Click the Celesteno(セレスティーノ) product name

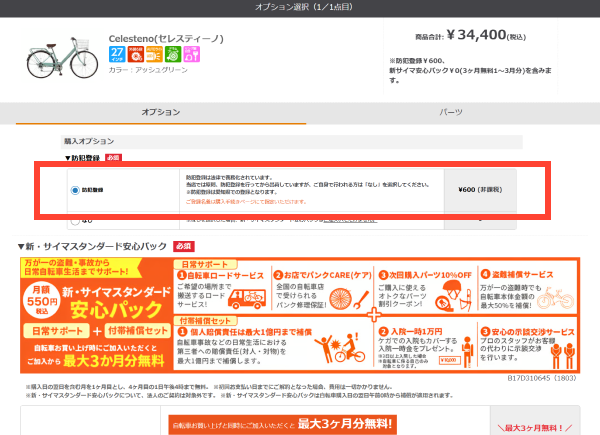point(166,39)
